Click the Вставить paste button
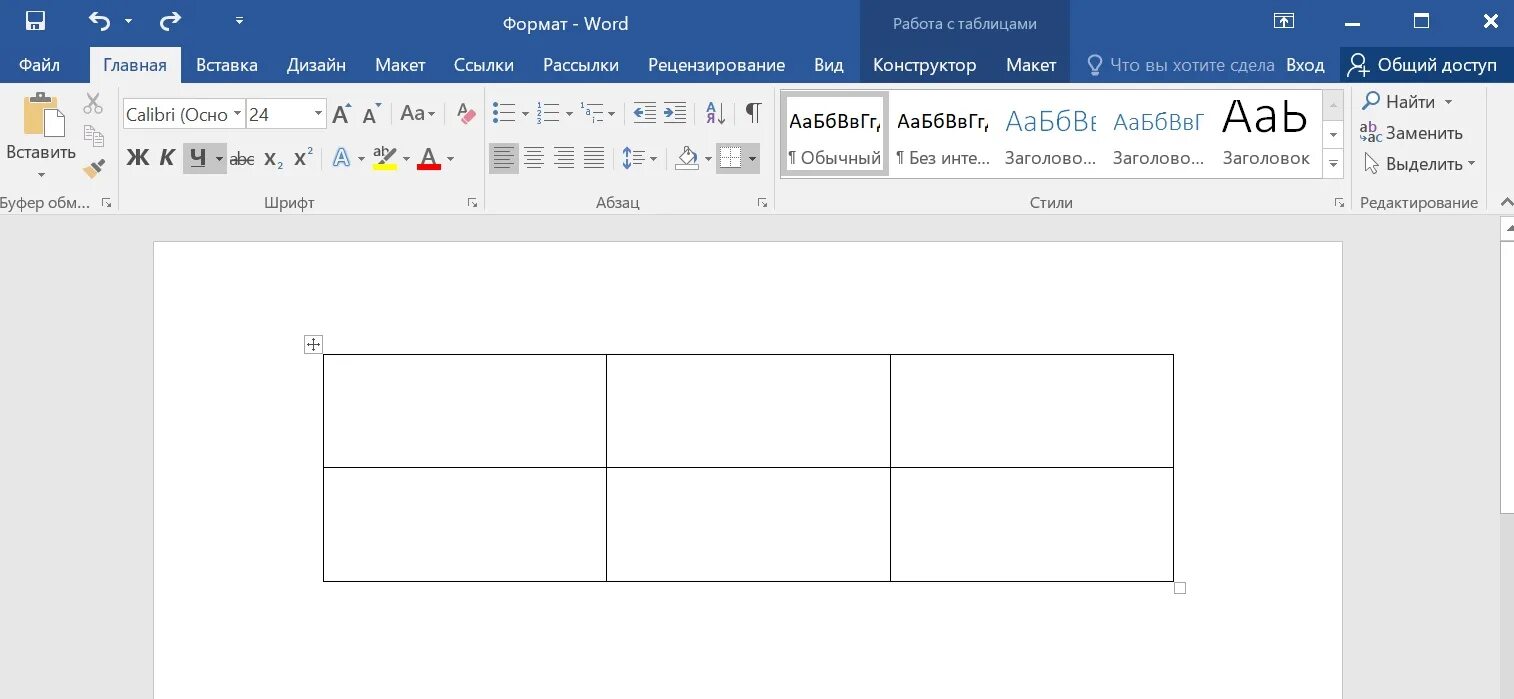This screenshot has height=699, width=1514. pyautogui.click(x=41, y=136)
